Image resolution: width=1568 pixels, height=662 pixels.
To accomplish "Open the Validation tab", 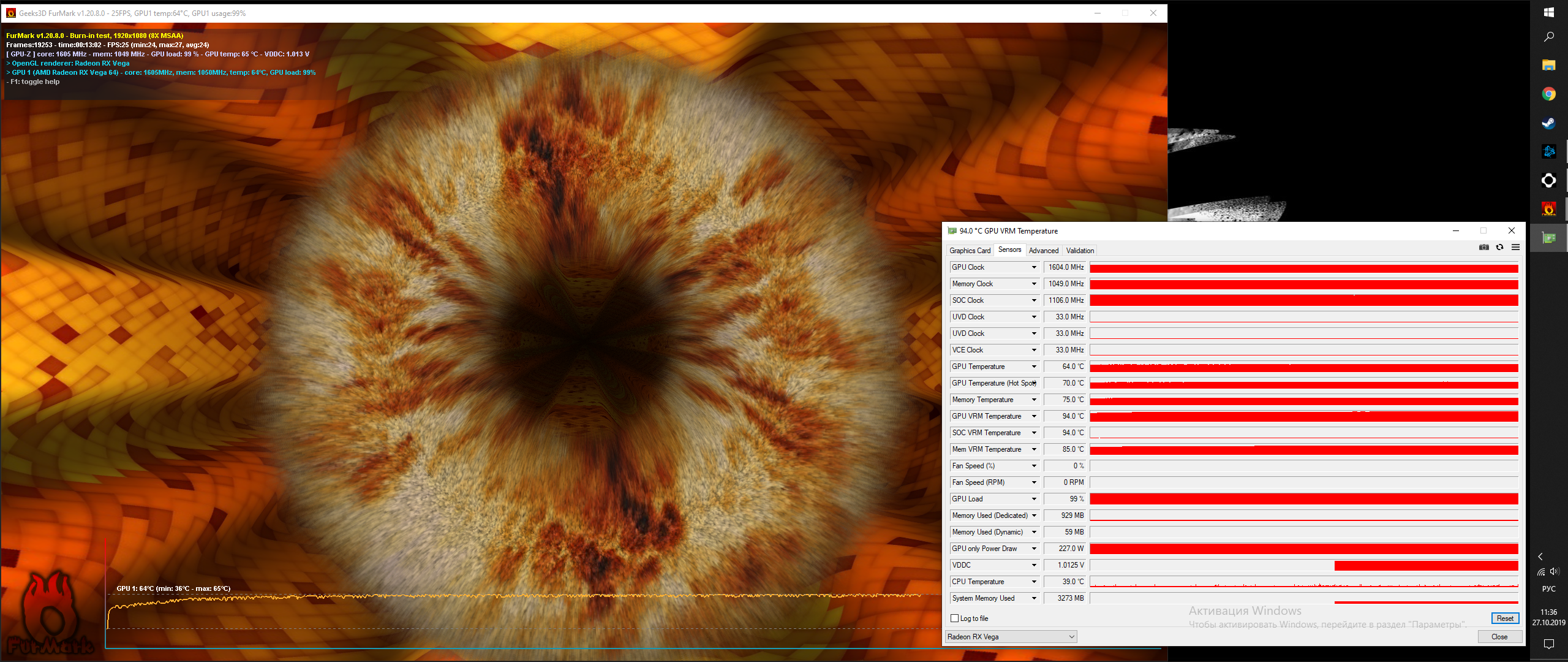I will click(x=1079, y=251).
